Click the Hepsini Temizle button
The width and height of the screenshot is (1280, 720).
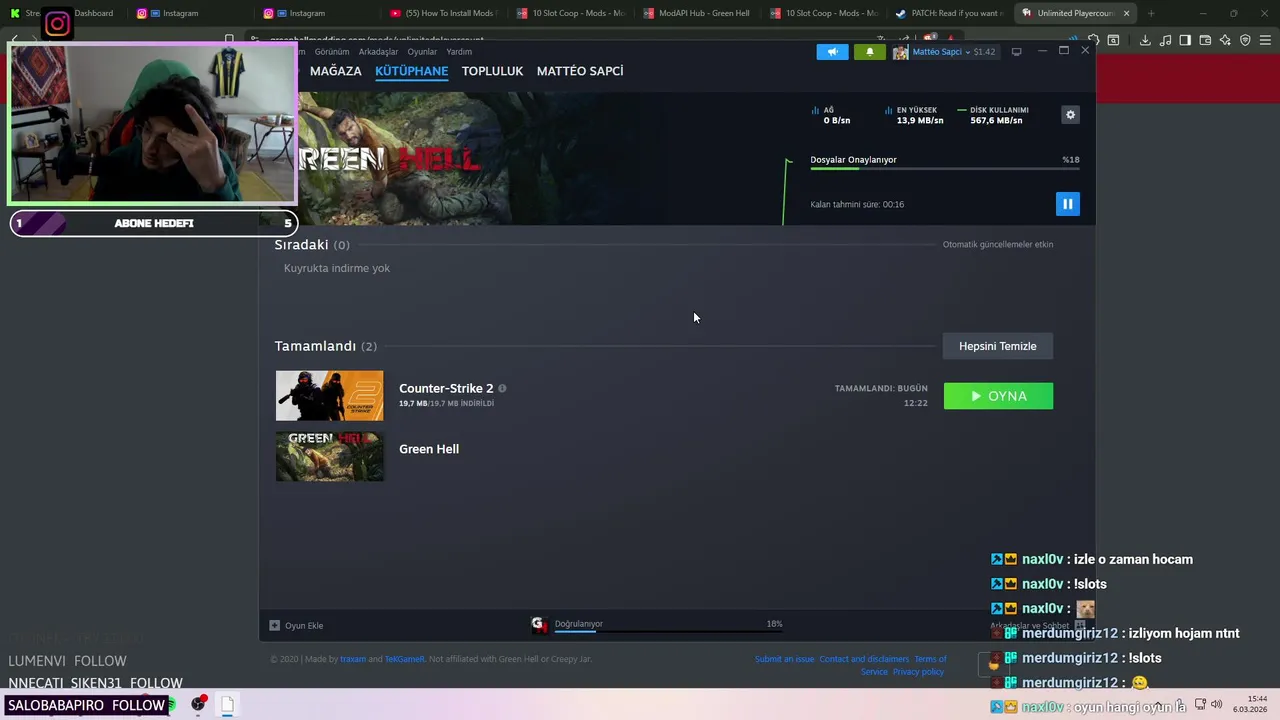coord(998,346)
